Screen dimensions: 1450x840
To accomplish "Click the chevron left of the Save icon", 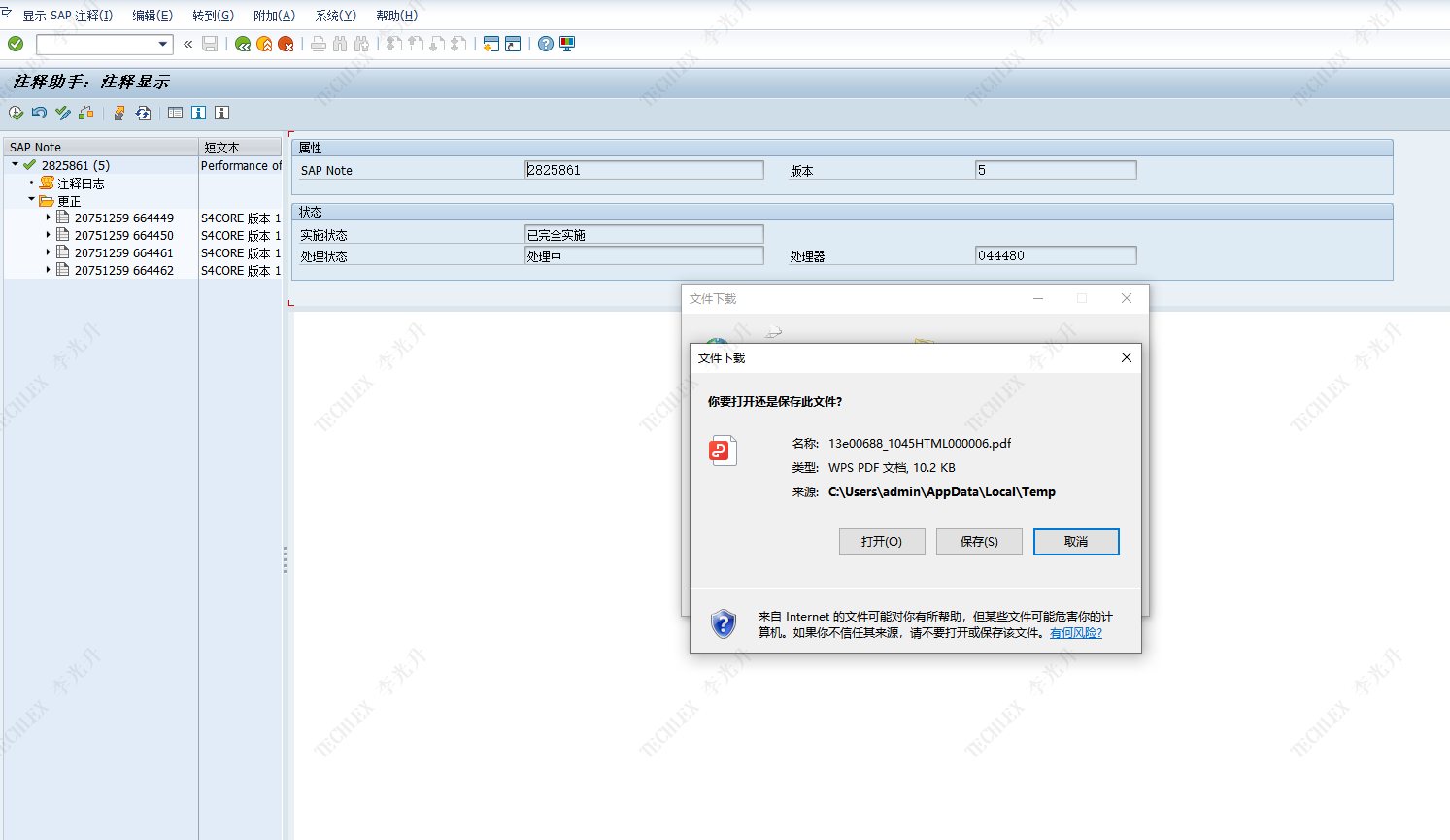I will (x=187, y=44).
